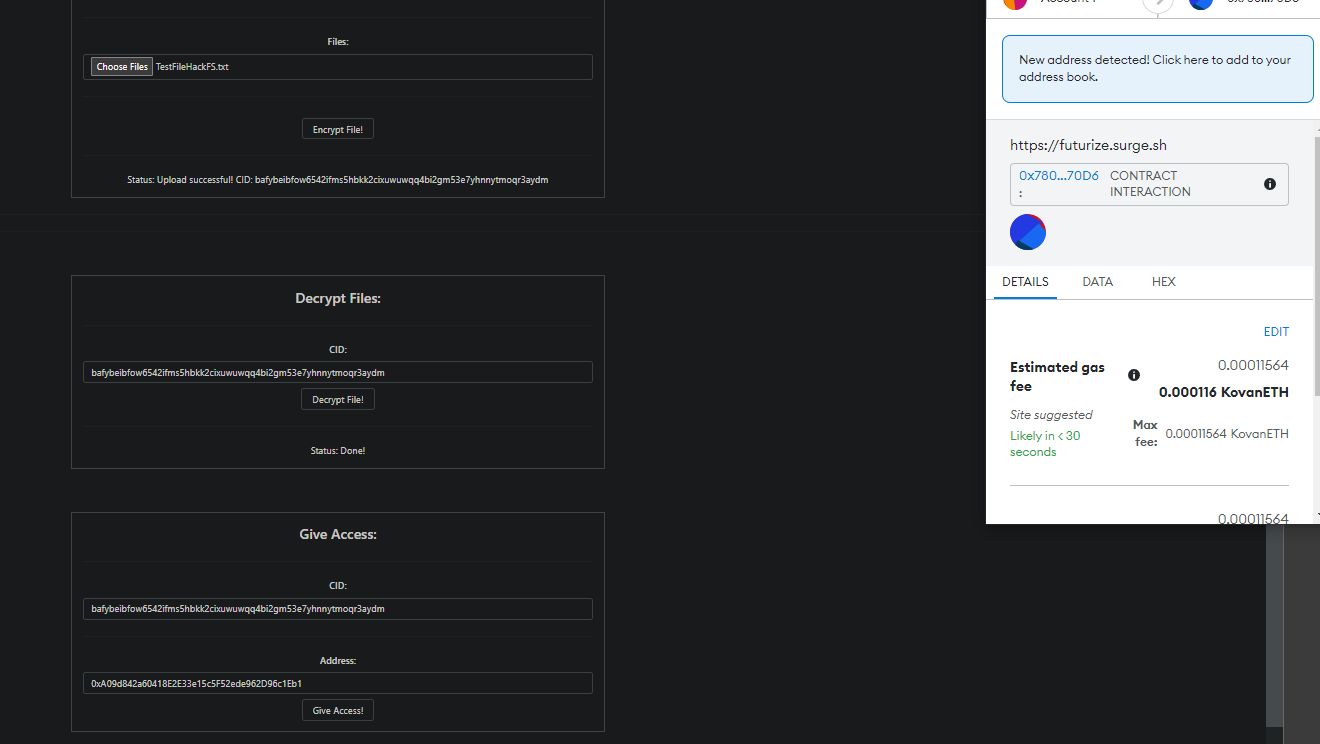Click the https://futurize.surge.sh origin text
Screen dimensions: 1320x744
pyautogui.click(x=1088, y=146)
